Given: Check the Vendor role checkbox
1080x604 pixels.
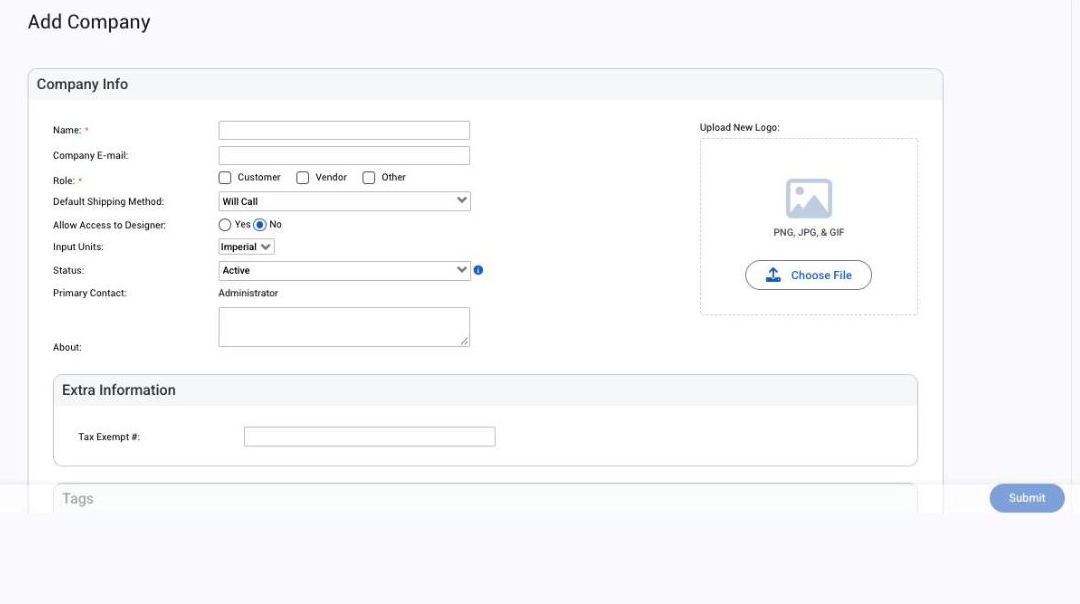Looking at the screenshot, I should (x=302, y=178).
